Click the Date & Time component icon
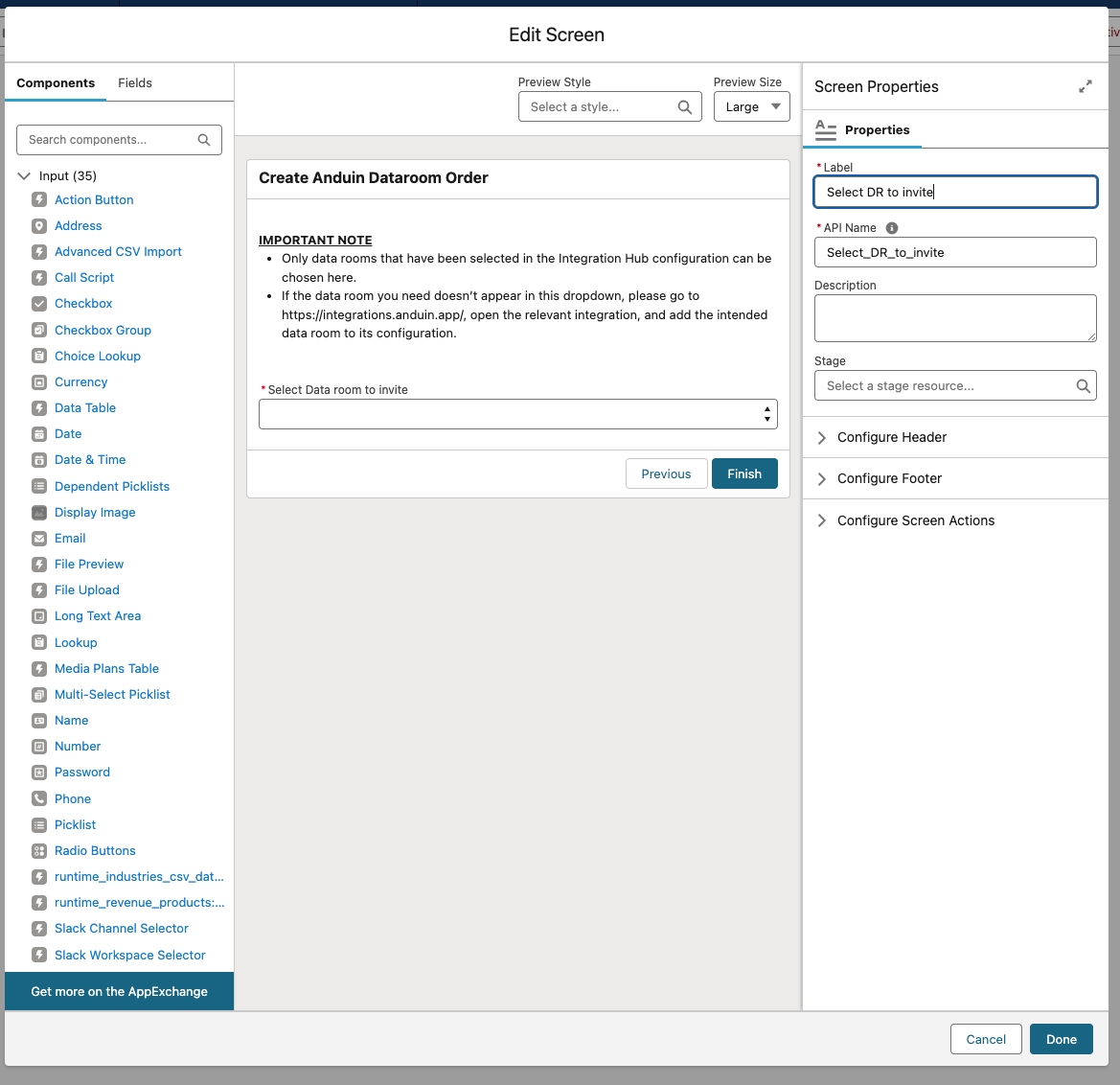Screen dimensions: 1120x1085 (x=39, y=460)
